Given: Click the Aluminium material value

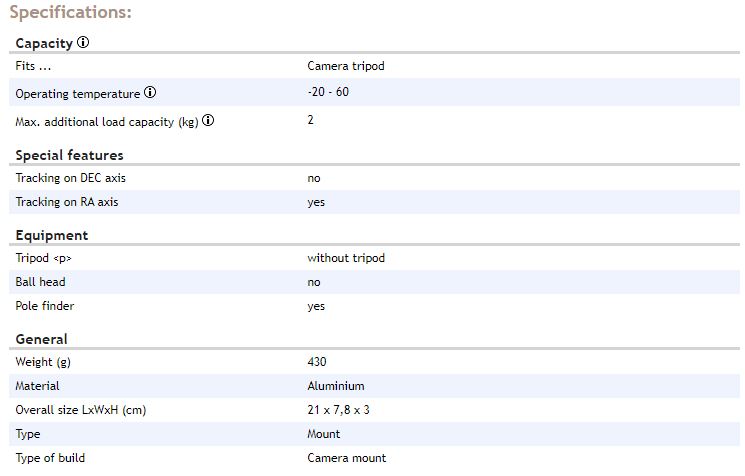Looking at the screenshot, I should point(336,386).
